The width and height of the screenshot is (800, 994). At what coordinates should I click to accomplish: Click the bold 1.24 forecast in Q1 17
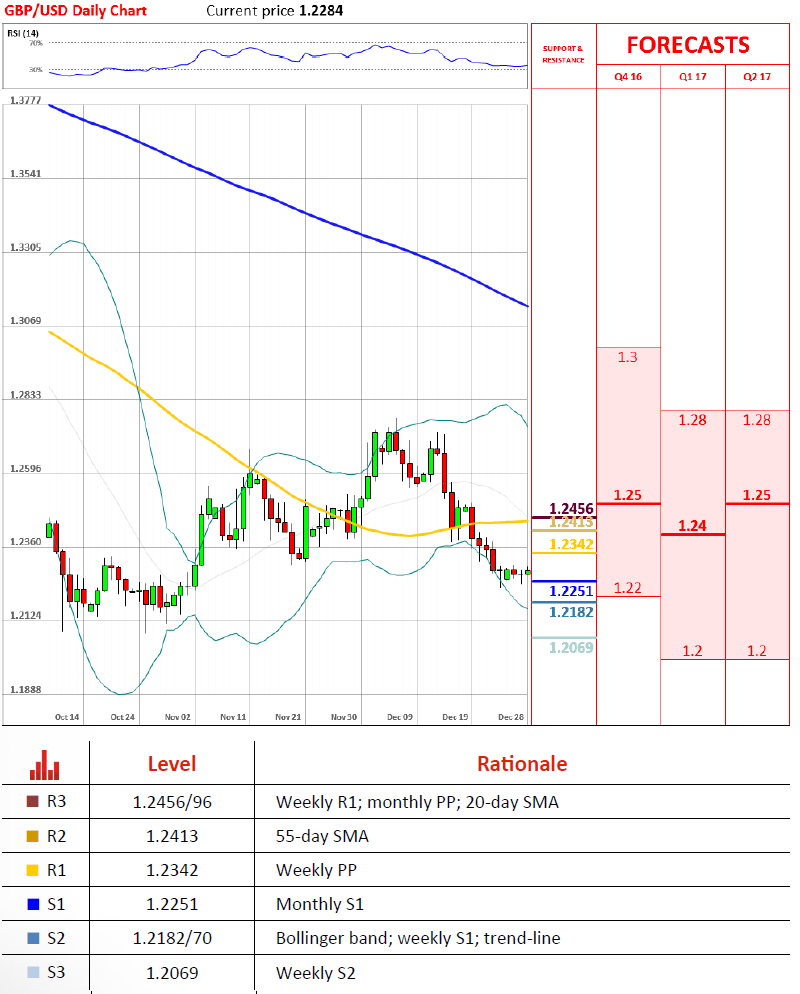click(692, 526)
